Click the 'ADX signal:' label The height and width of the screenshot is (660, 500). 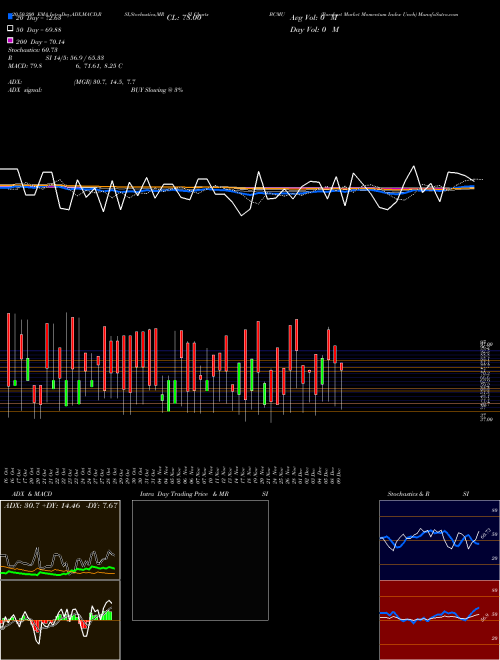point(24,90)
